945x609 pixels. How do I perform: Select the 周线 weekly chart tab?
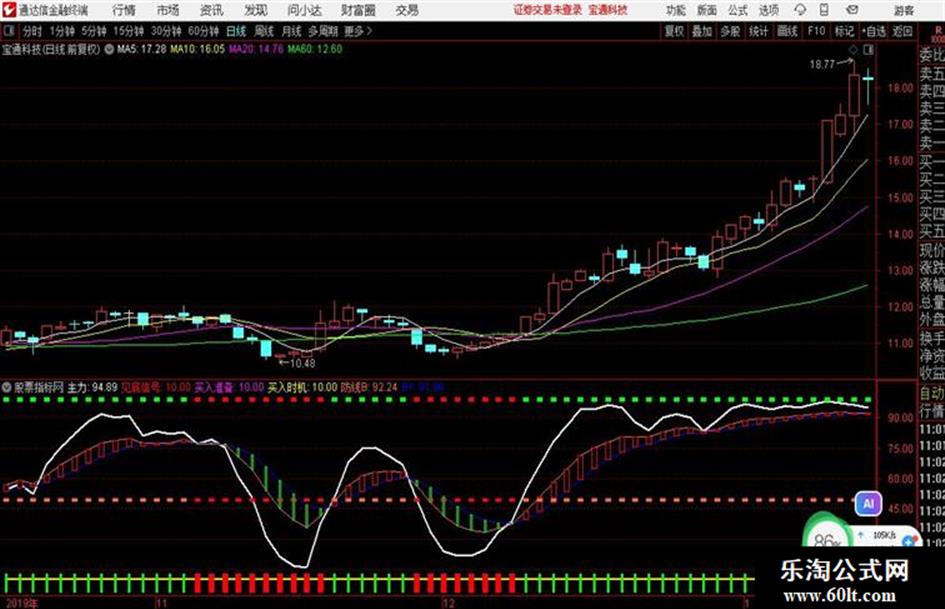click(x=263, y=31)
